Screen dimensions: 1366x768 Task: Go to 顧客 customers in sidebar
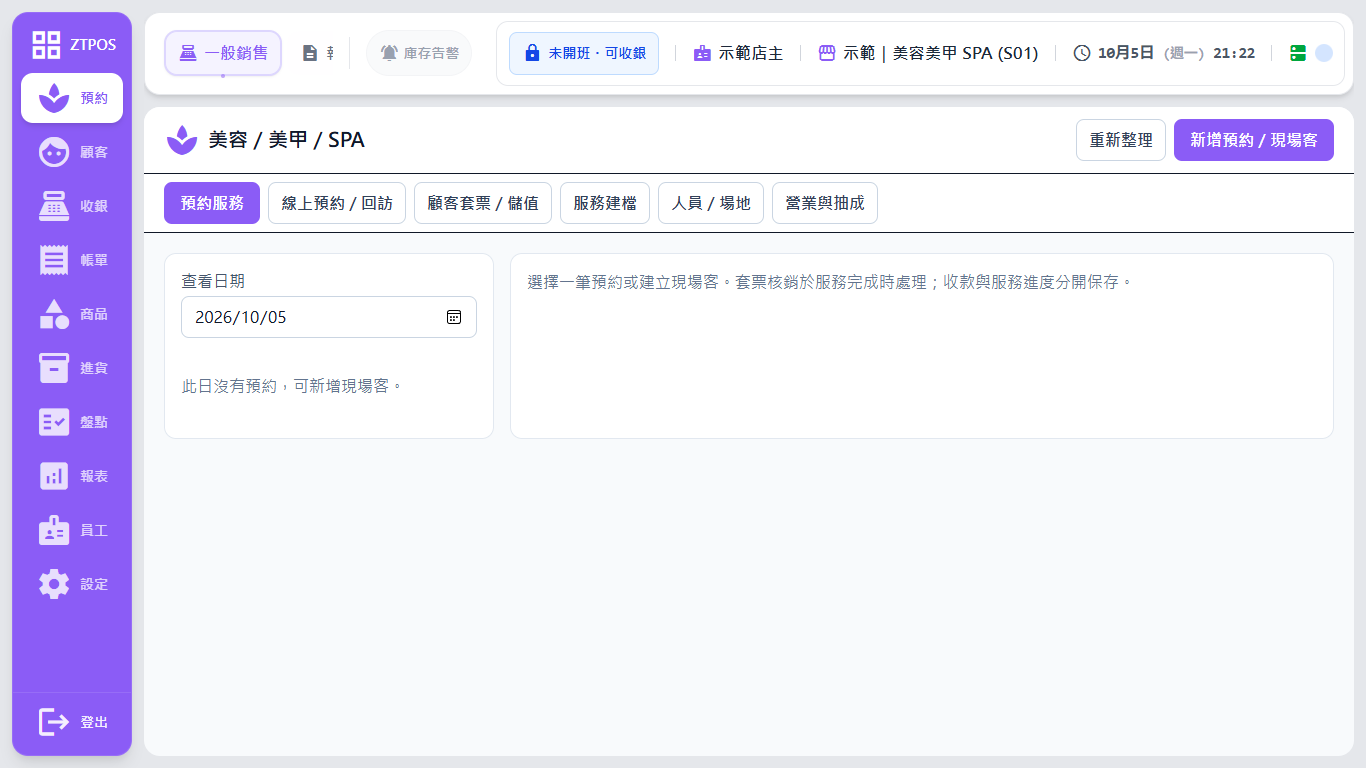point(72,152)
